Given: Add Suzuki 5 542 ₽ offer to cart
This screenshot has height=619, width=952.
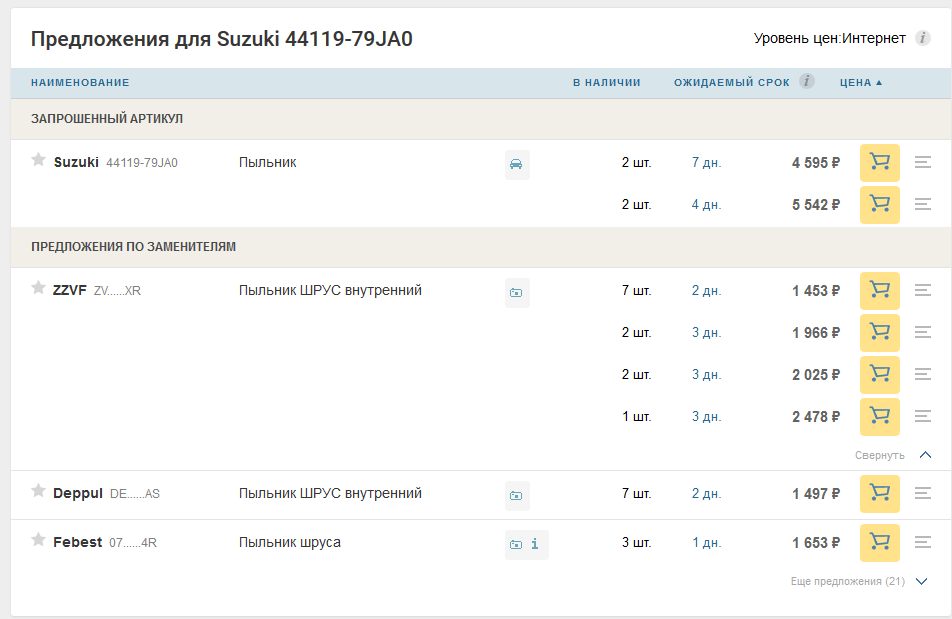Looking at the screenshot, I should (x=879, y=205).
